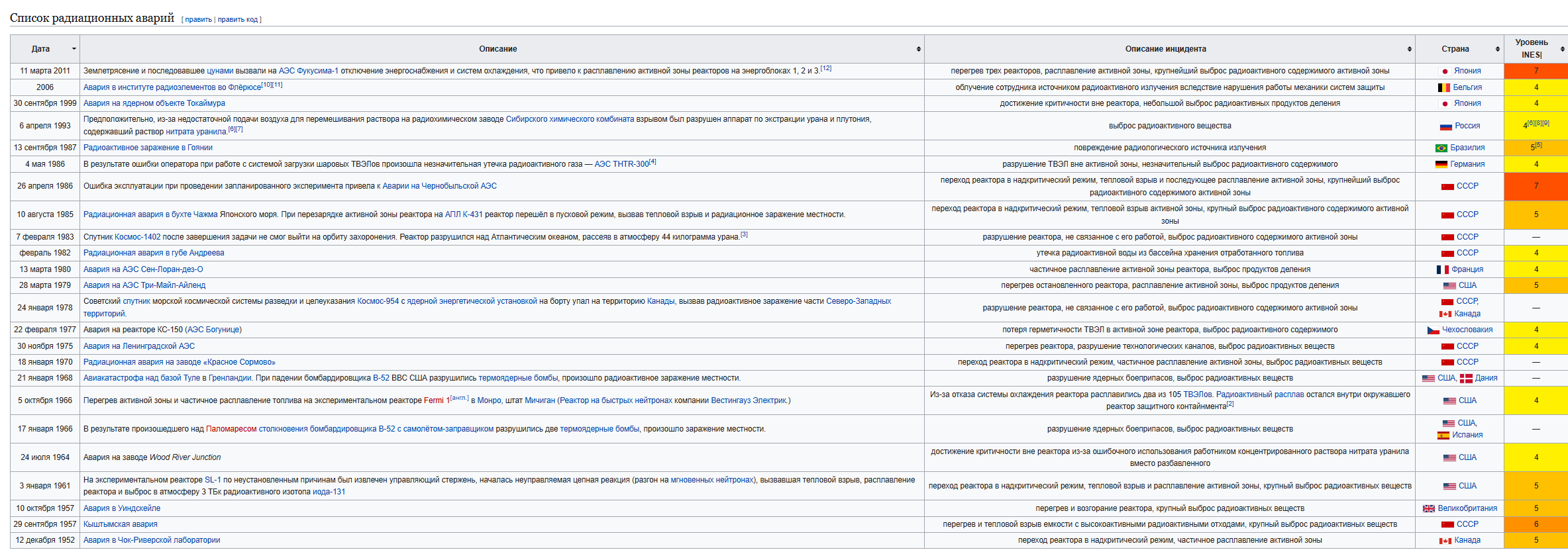This screenshot has width=1568, height=554.
Task: Click the Spain flag icon
Action: [1443, 436]
